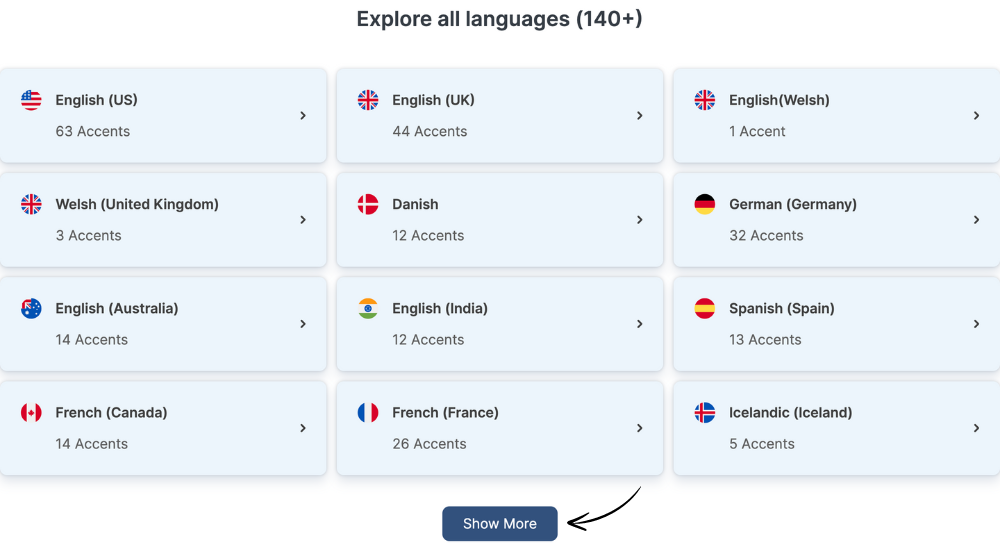
Task: Select Spanish (Spain) 13 Accents text
Action: coord(765,339)
